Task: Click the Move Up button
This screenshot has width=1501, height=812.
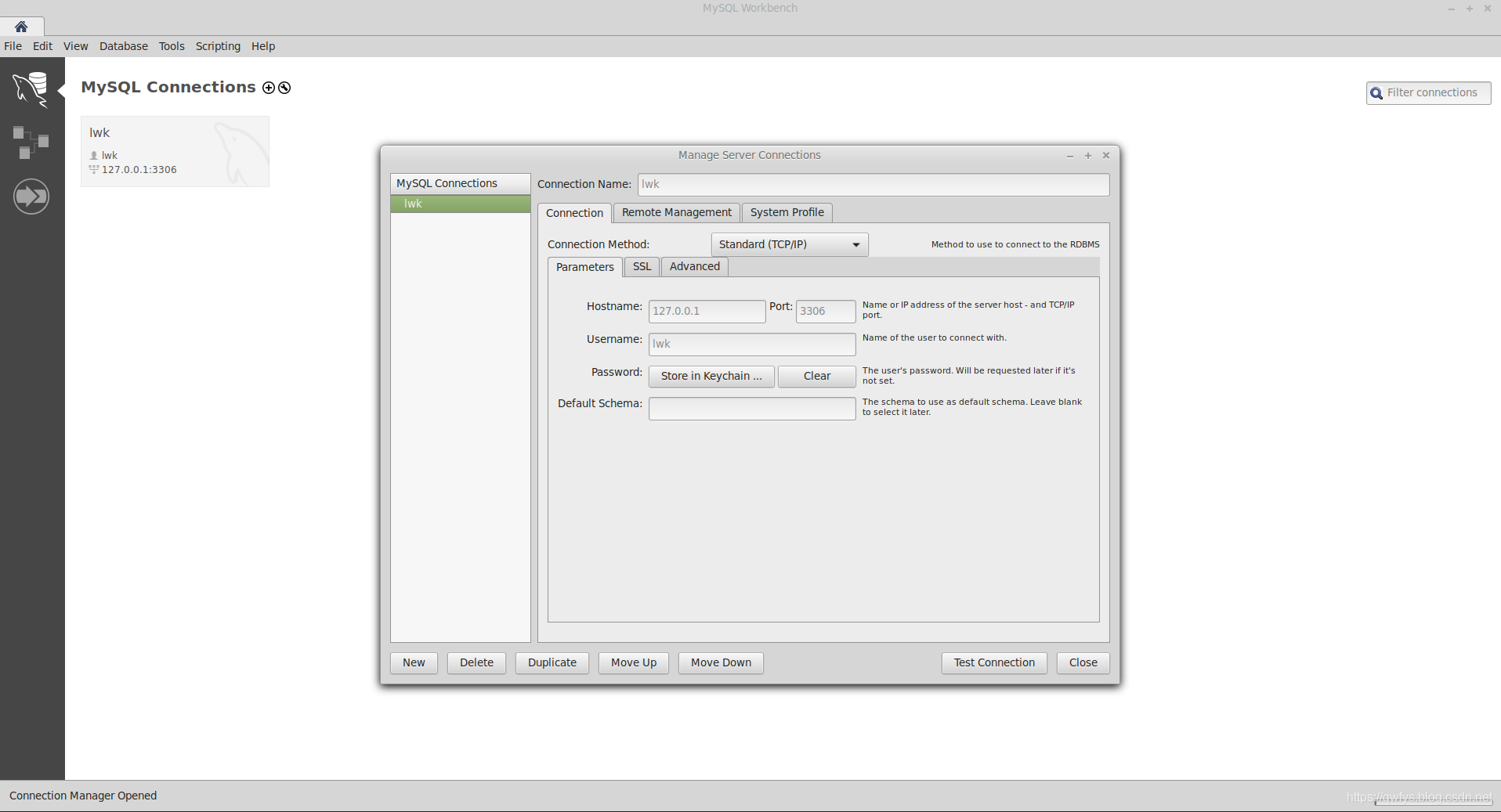Action: pyautogui.click(x=634, y=662)
